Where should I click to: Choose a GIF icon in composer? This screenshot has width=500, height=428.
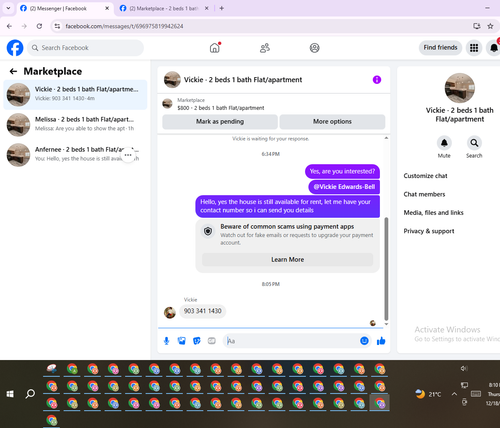pos(212,341)
